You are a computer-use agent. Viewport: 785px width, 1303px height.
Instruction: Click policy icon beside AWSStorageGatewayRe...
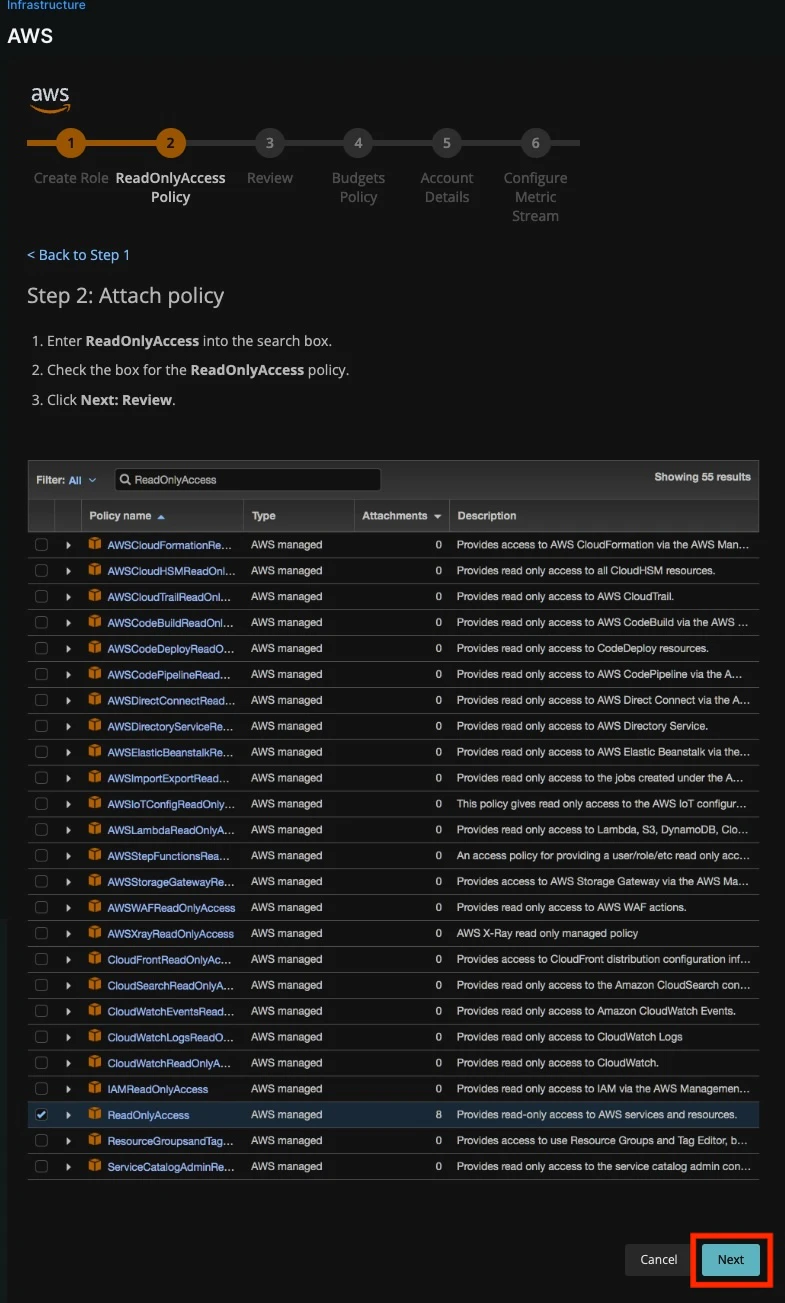[95, 881]
